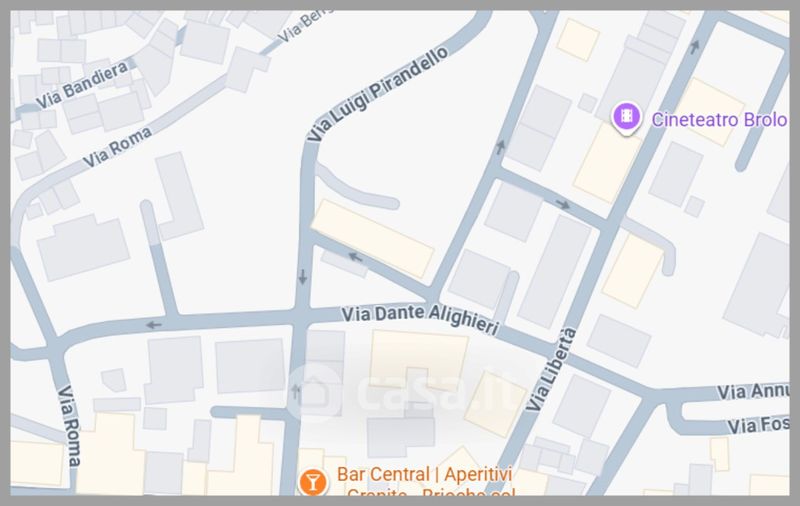
Task: Open the Cineteatro Brolo place label
Action: (x=719, y=120)
